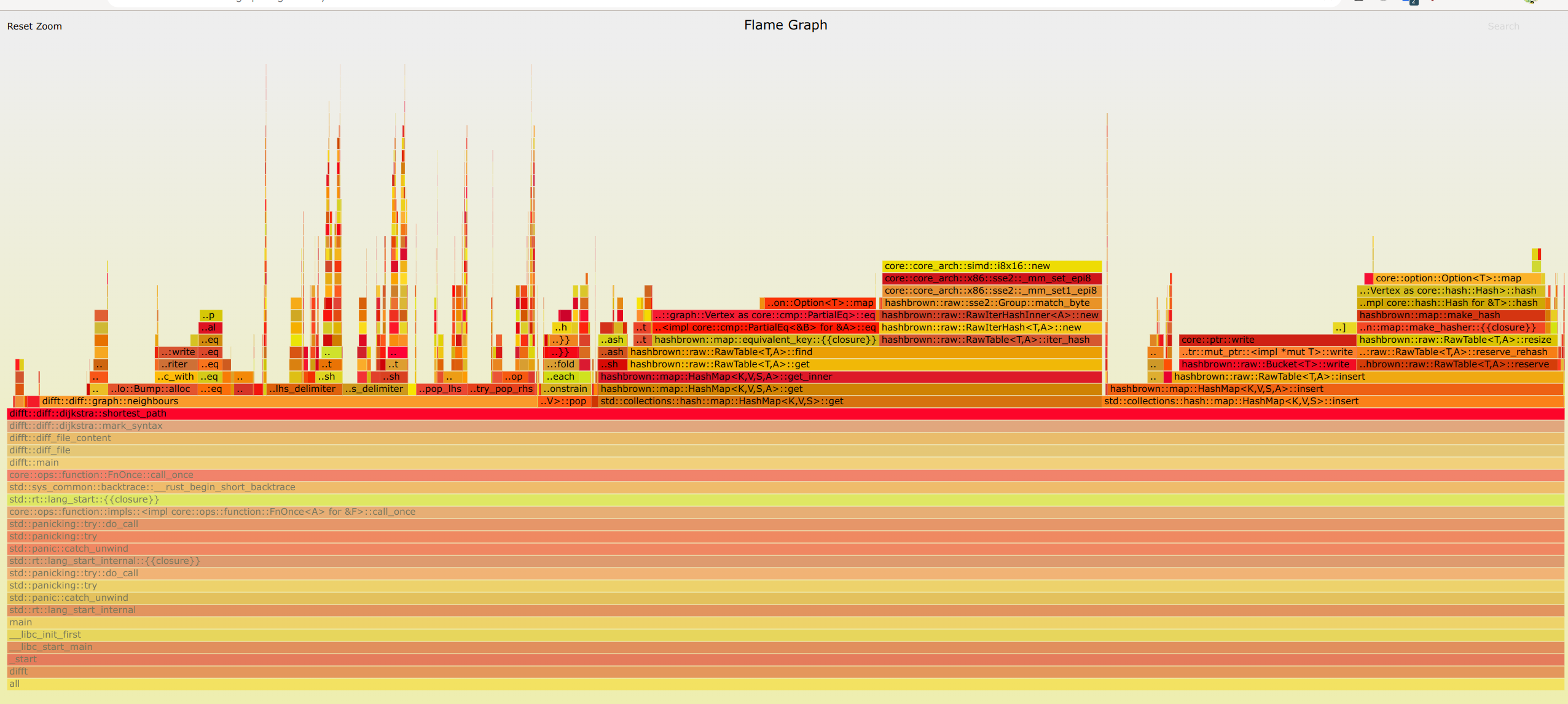Image resolution: width=1568 pixels, height=704 pixels.
Task: Click the bottom 'all' root frame
Action: pos(785,684)
